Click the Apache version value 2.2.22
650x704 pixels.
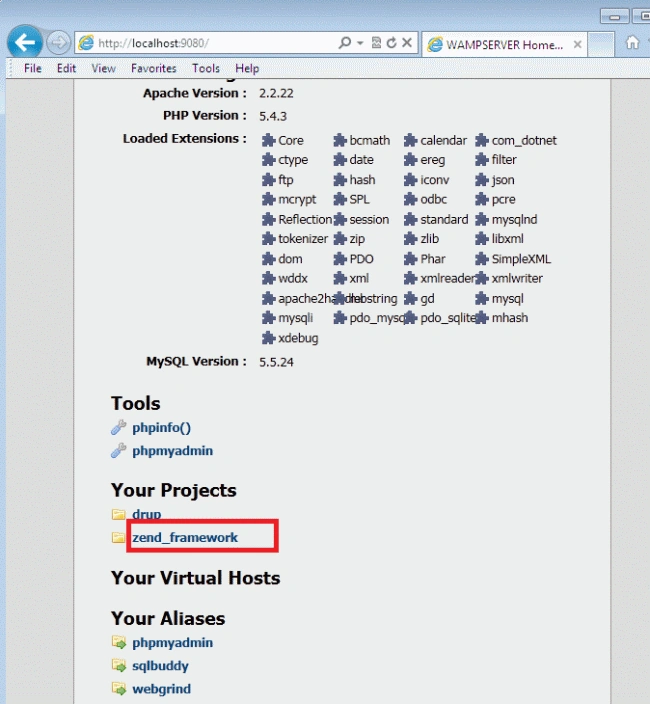276,93
